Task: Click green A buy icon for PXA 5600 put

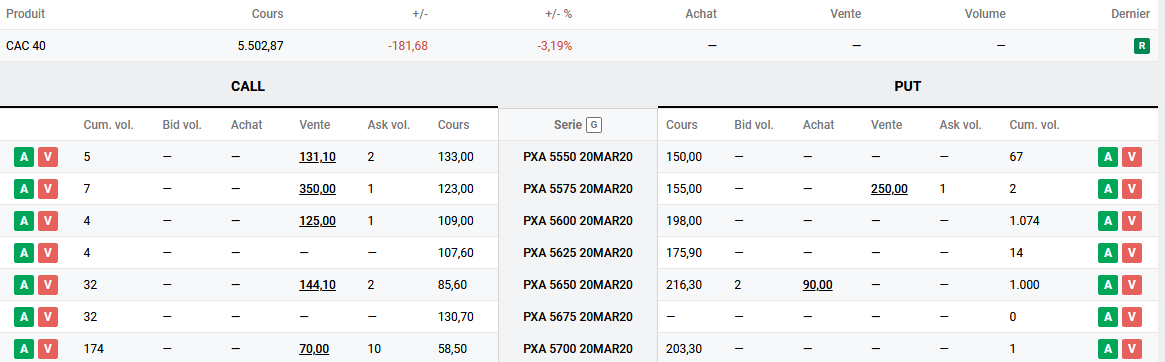Action: (1108, 221)
